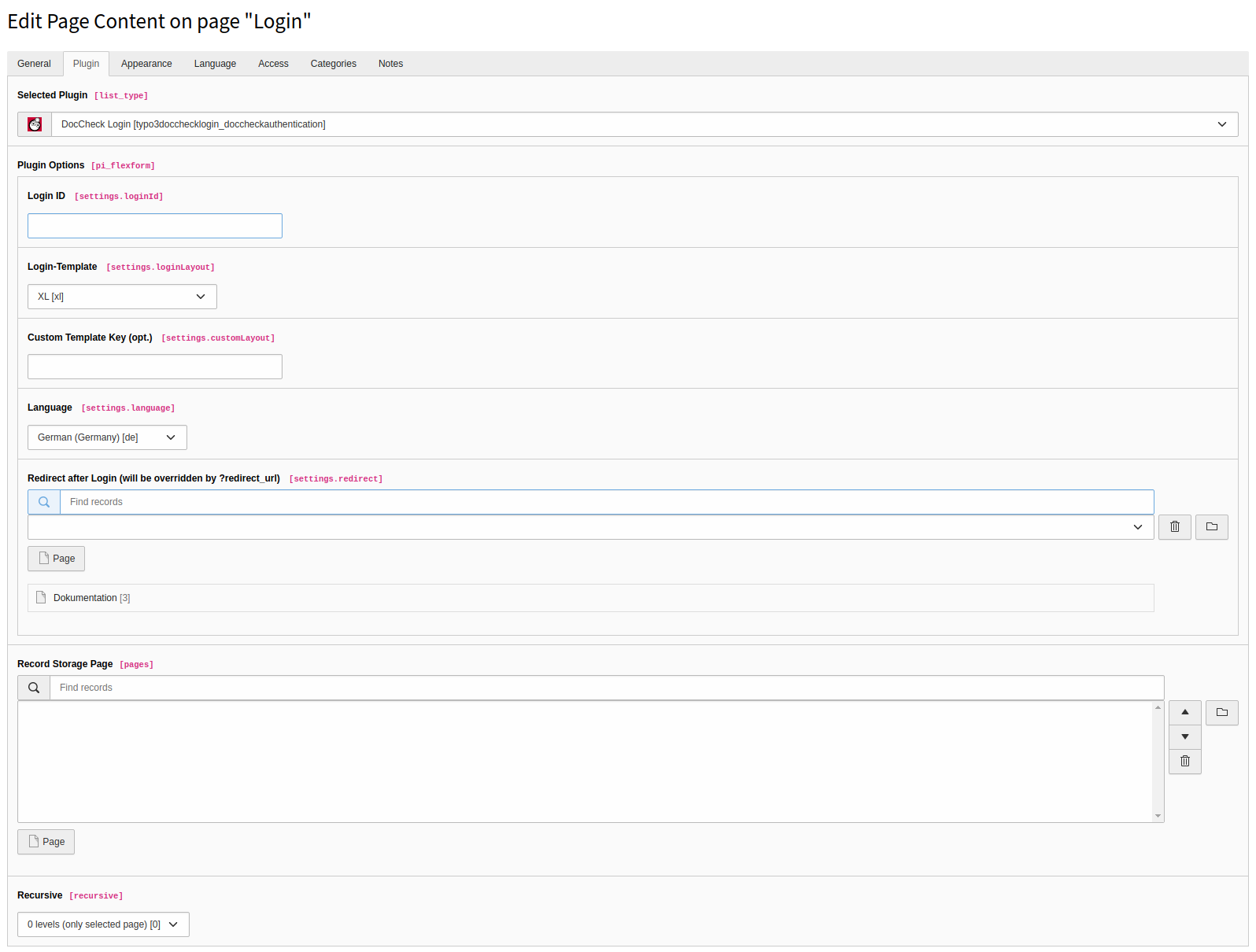The image size is (1256, 952).
Task: Focus the Login ID input field
Action: point(155,226)
